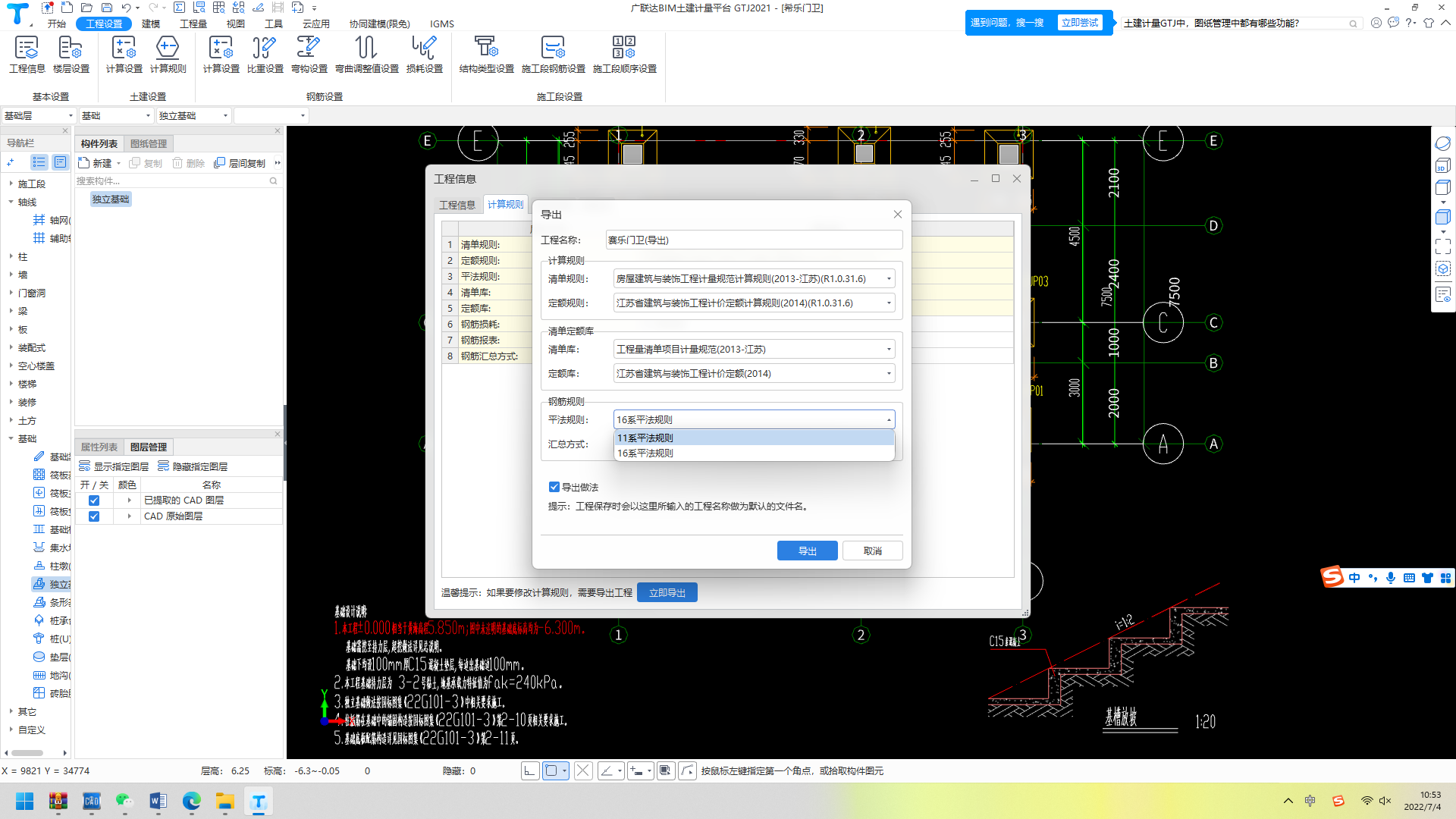Click search magnifier in help box
Viewport: 1456px width, 819px height.
tap(1353, 24)
